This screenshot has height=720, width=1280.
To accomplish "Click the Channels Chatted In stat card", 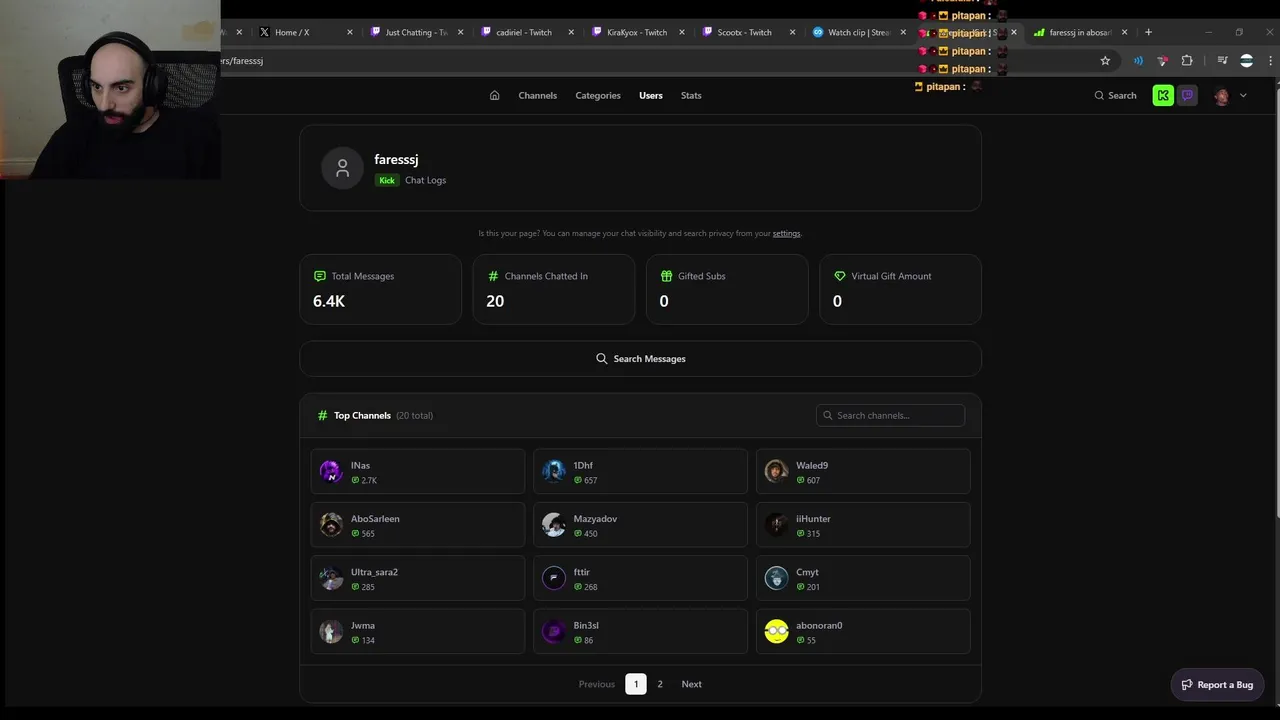I will pyautogui.click(x=554, y=289).
